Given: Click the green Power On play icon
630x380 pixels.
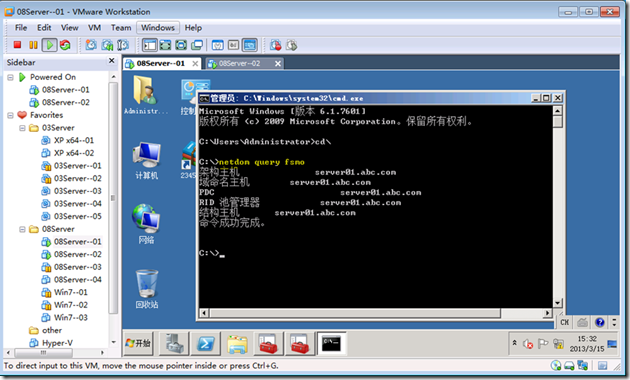Looking at the screenshot, I should [49, 45].
